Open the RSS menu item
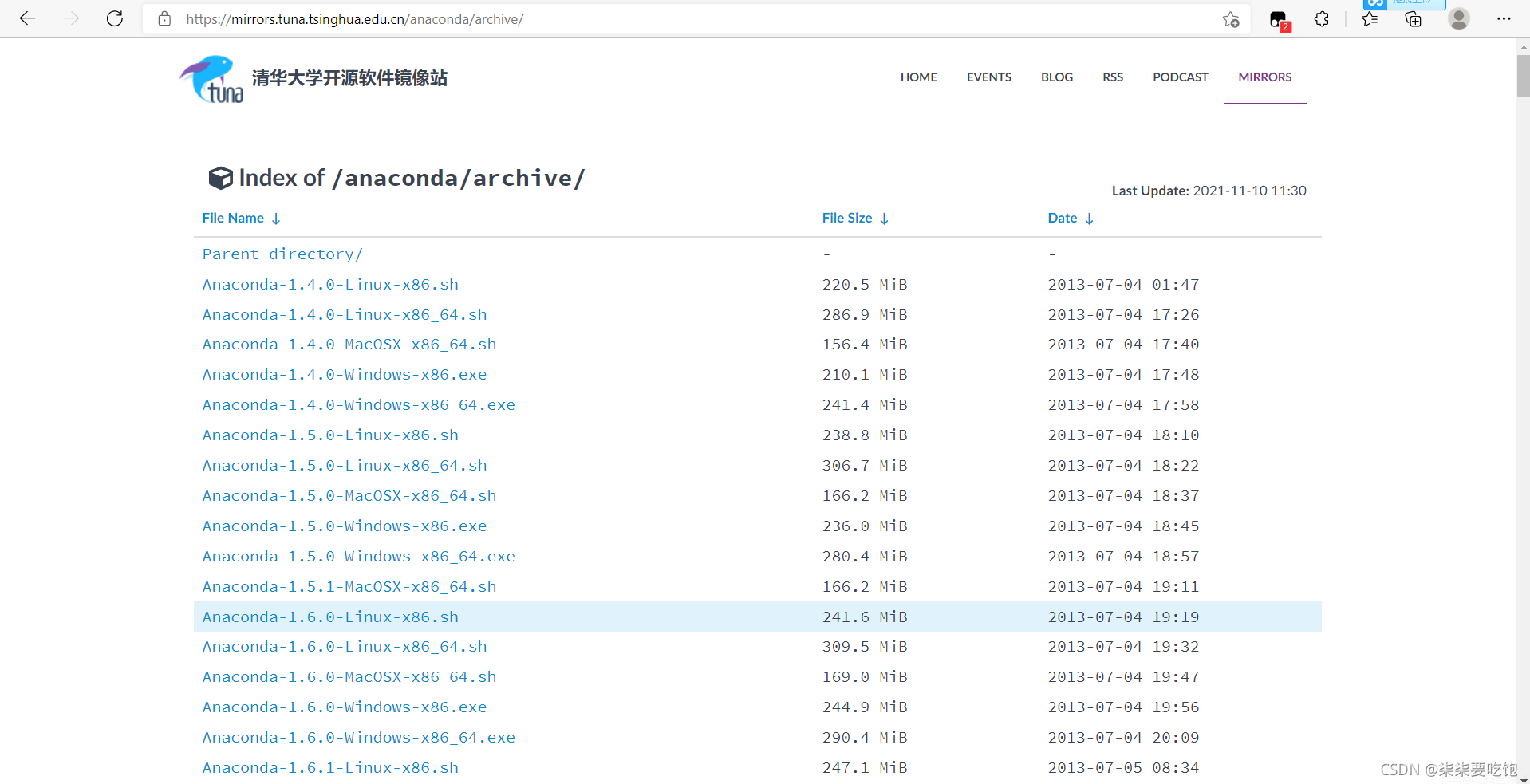The width and height of the screenshot is (1530, 784). pos(1113,77)
